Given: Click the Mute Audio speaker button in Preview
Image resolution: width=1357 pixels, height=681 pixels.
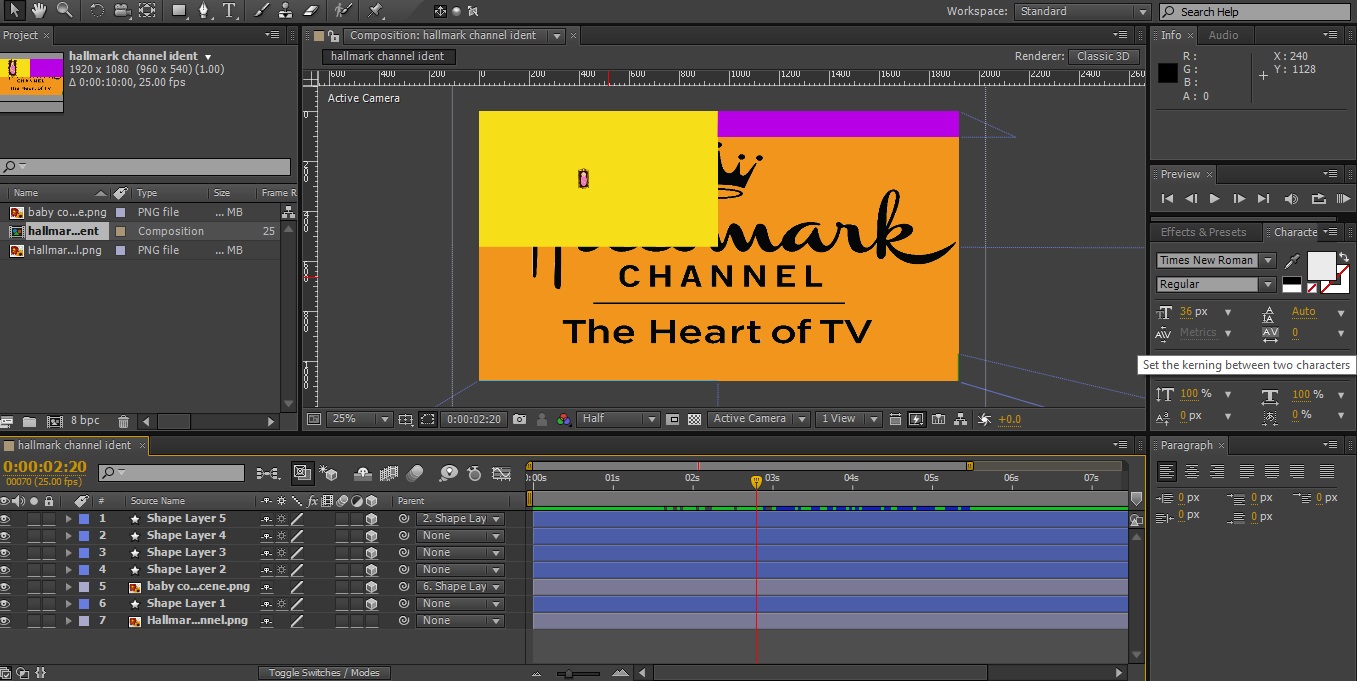Looking at the screenshot, I should pos(1291,199).
